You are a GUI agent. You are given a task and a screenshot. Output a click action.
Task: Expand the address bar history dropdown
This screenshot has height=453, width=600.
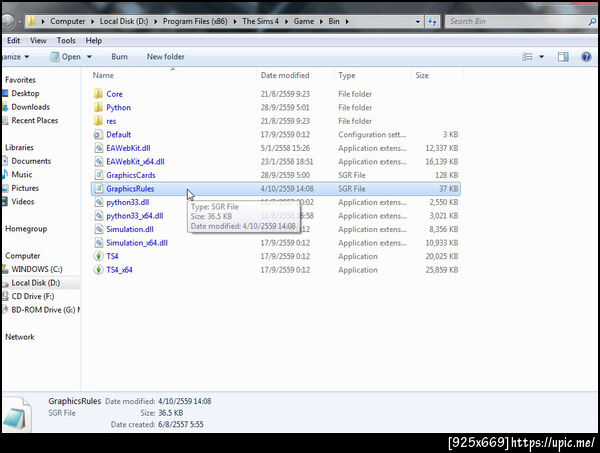coord(418,21)
